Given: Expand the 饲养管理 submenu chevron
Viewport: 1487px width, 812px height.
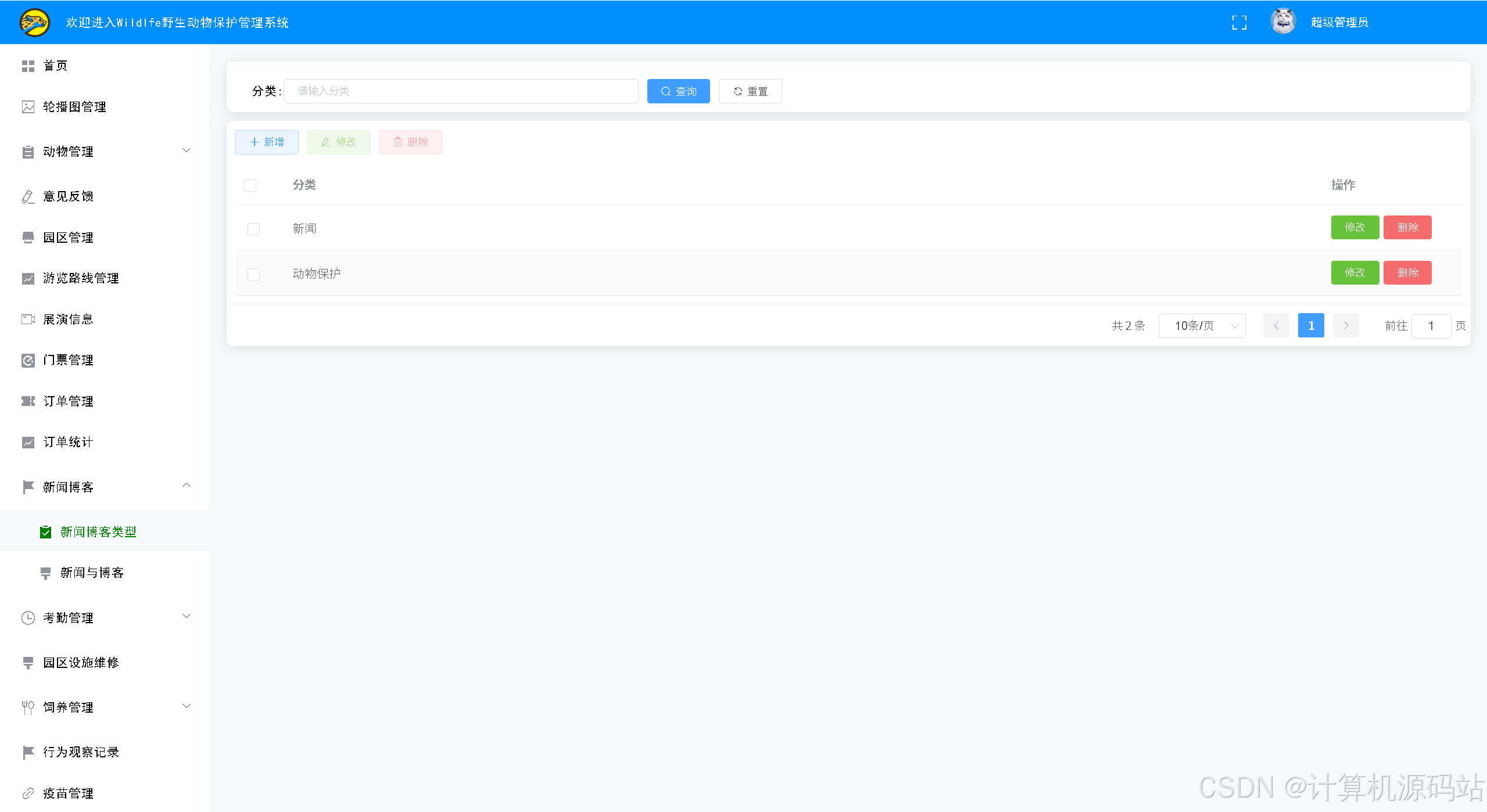Looking at the screenshot, I should pyautogui.click(x=187, y=707).
